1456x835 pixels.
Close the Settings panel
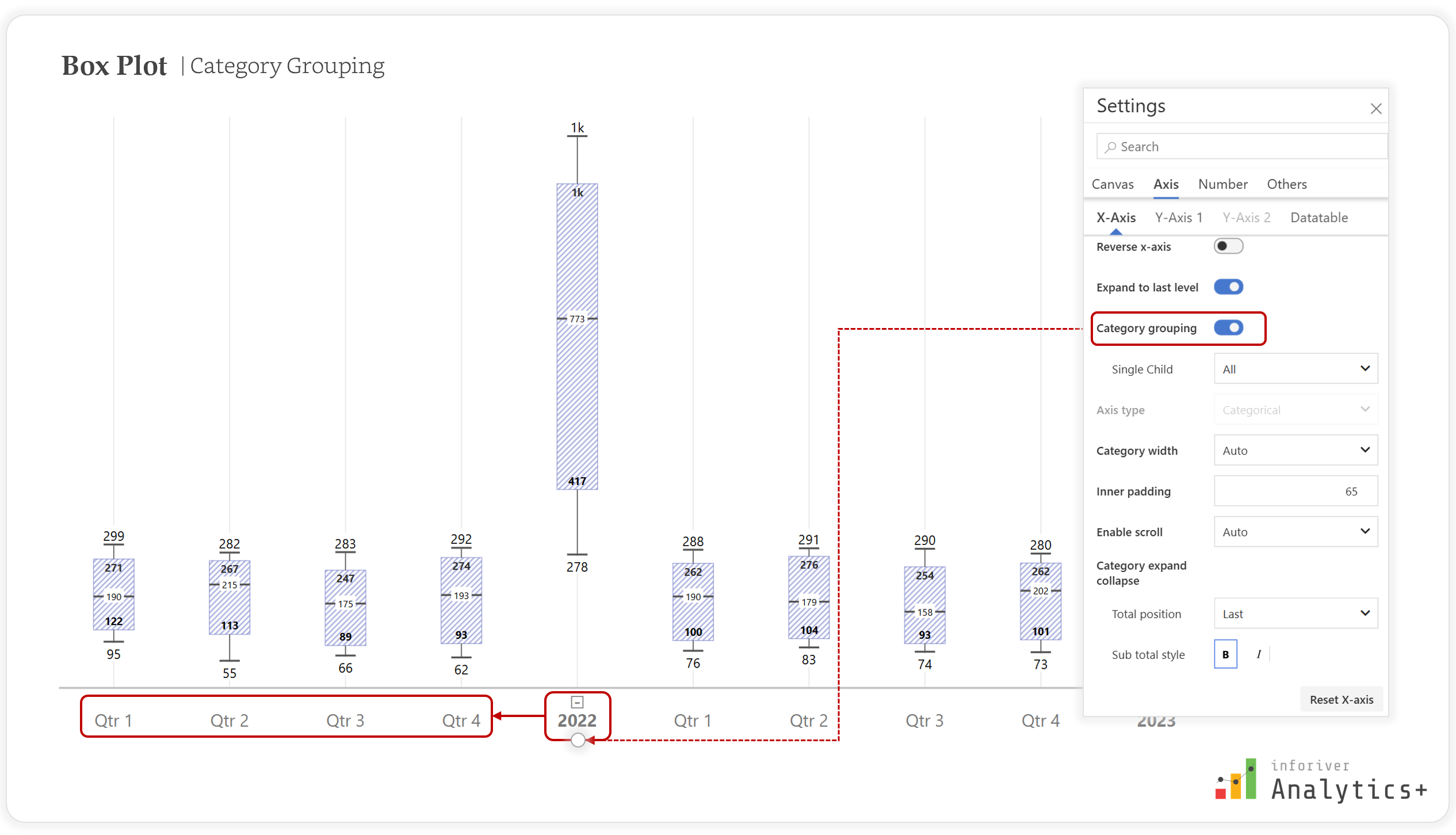click(x=1375, y=108)
